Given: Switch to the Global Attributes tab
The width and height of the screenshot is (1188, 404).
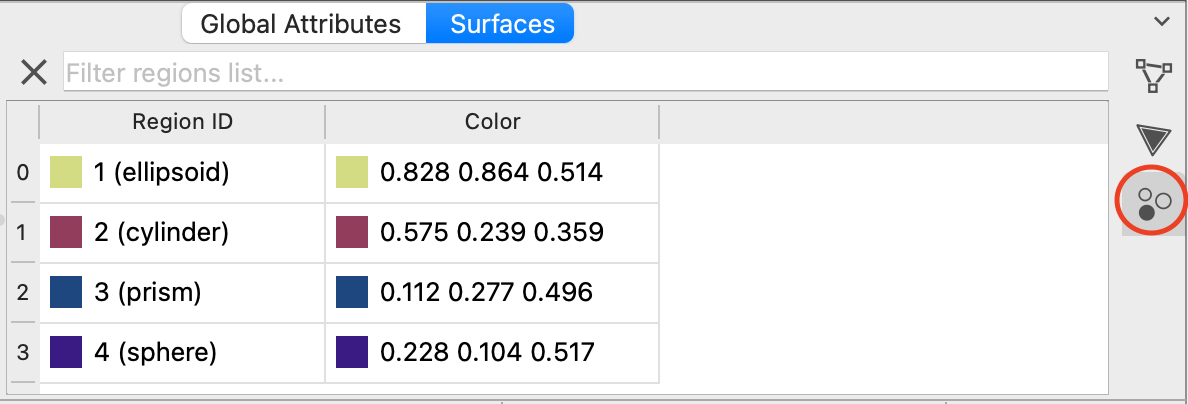Looking at the screenshot, I should click(x=301, y=24).
